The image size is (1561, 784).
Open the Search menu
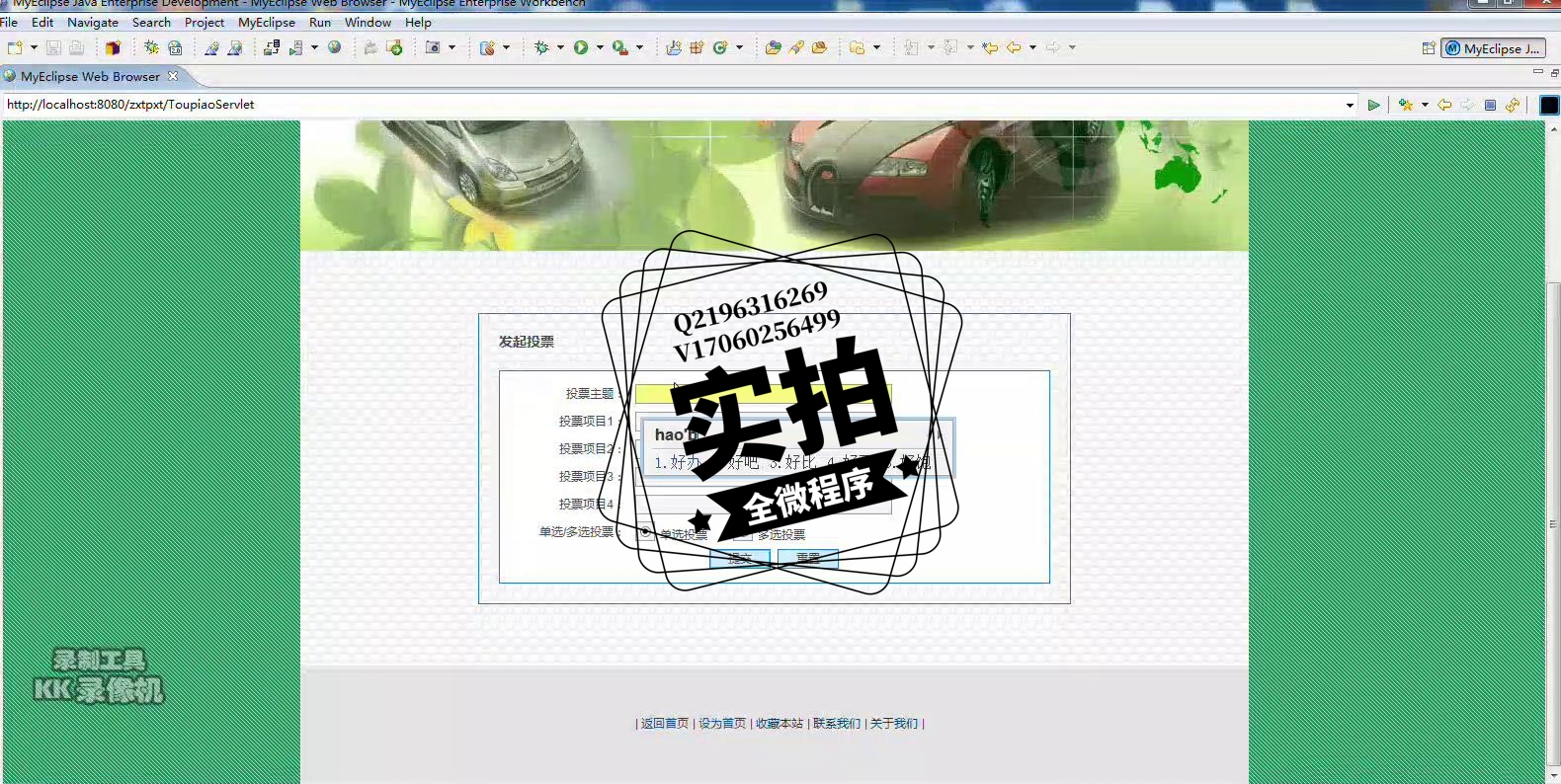click(x=151, y=22)
